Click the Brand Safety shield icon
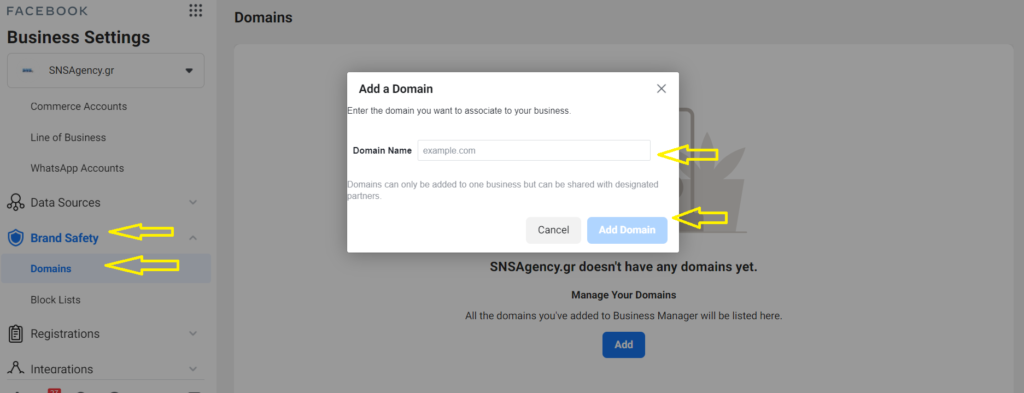Image resolution: width=1024 pixels, height=393 pixels. point(15,238)
